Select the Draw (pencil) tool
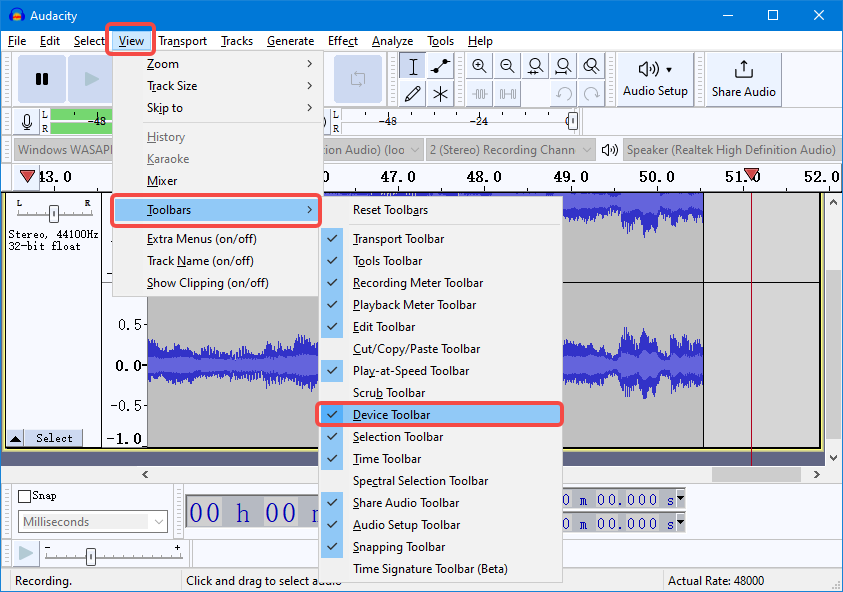 point(412,94)
